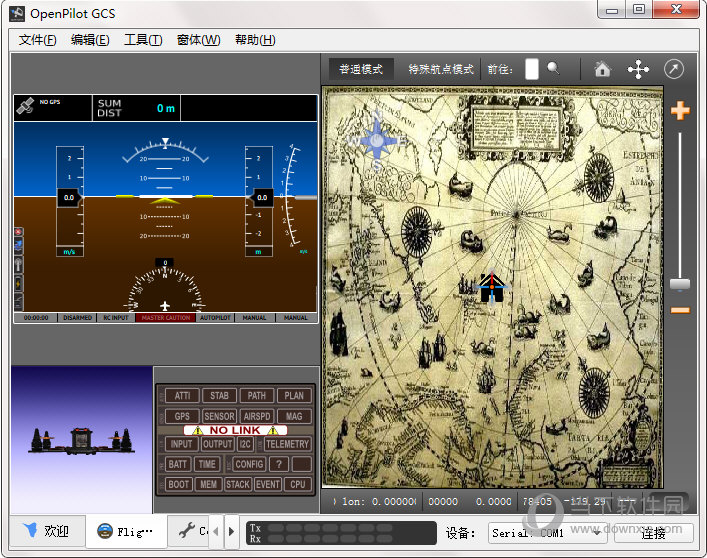Click the four-way move/center map icon
707x558 pixels.
(638, 69)
